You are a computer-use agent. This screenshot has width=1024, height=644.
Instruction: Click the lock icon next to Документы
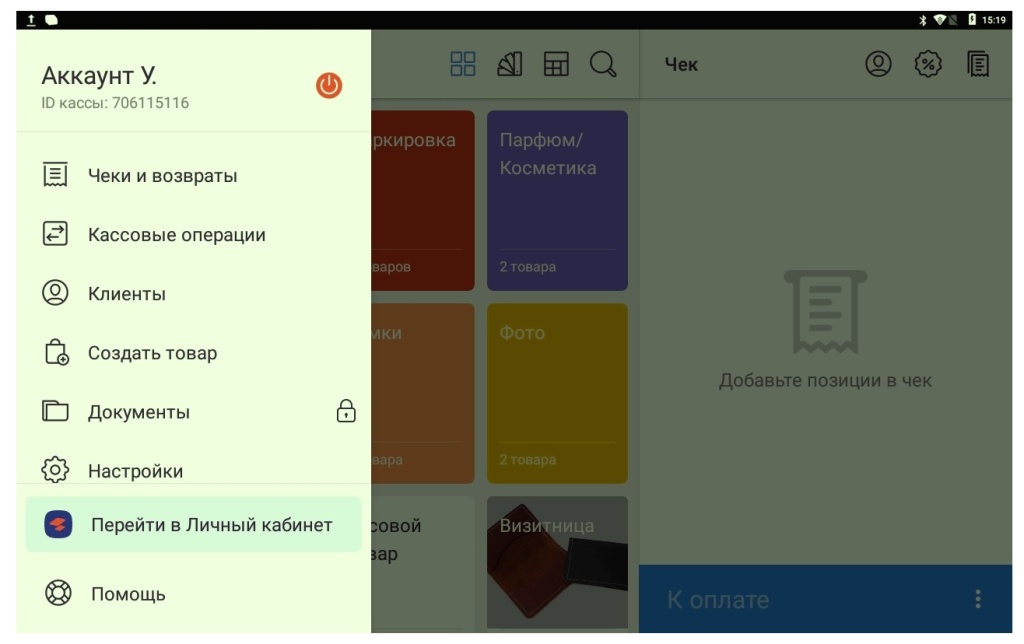346,411
